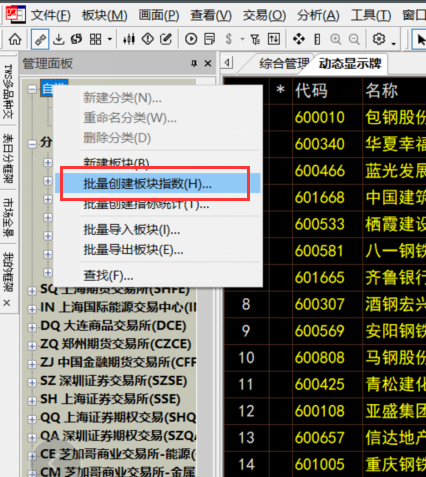Click the pencil edit note toolbar icon
The width and height of the screenshot is (426, 477).
166,39
